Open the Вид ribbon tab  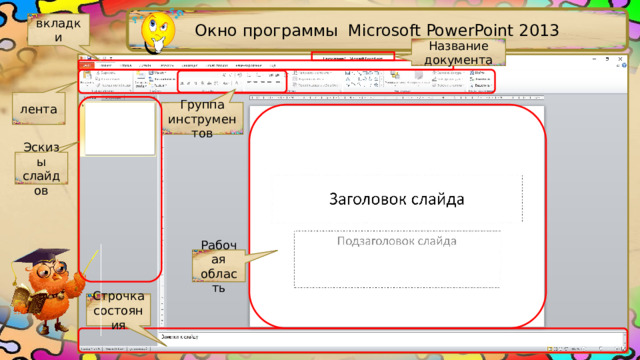click(x=273, y=65)
